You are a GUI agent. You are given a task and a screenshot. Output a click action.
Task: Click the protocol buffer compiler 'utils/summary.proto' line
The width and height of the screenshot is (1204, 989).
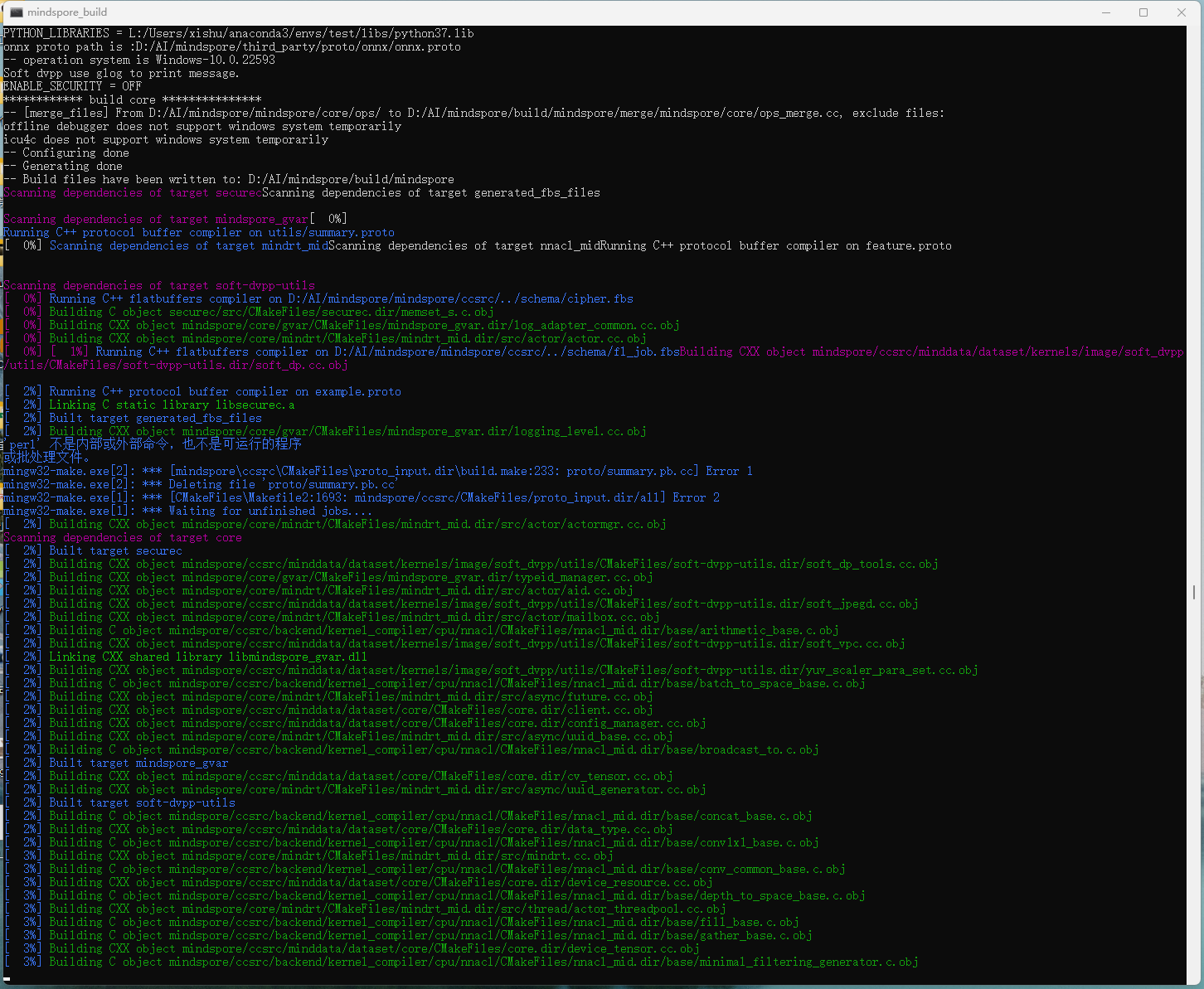[199, 232]
